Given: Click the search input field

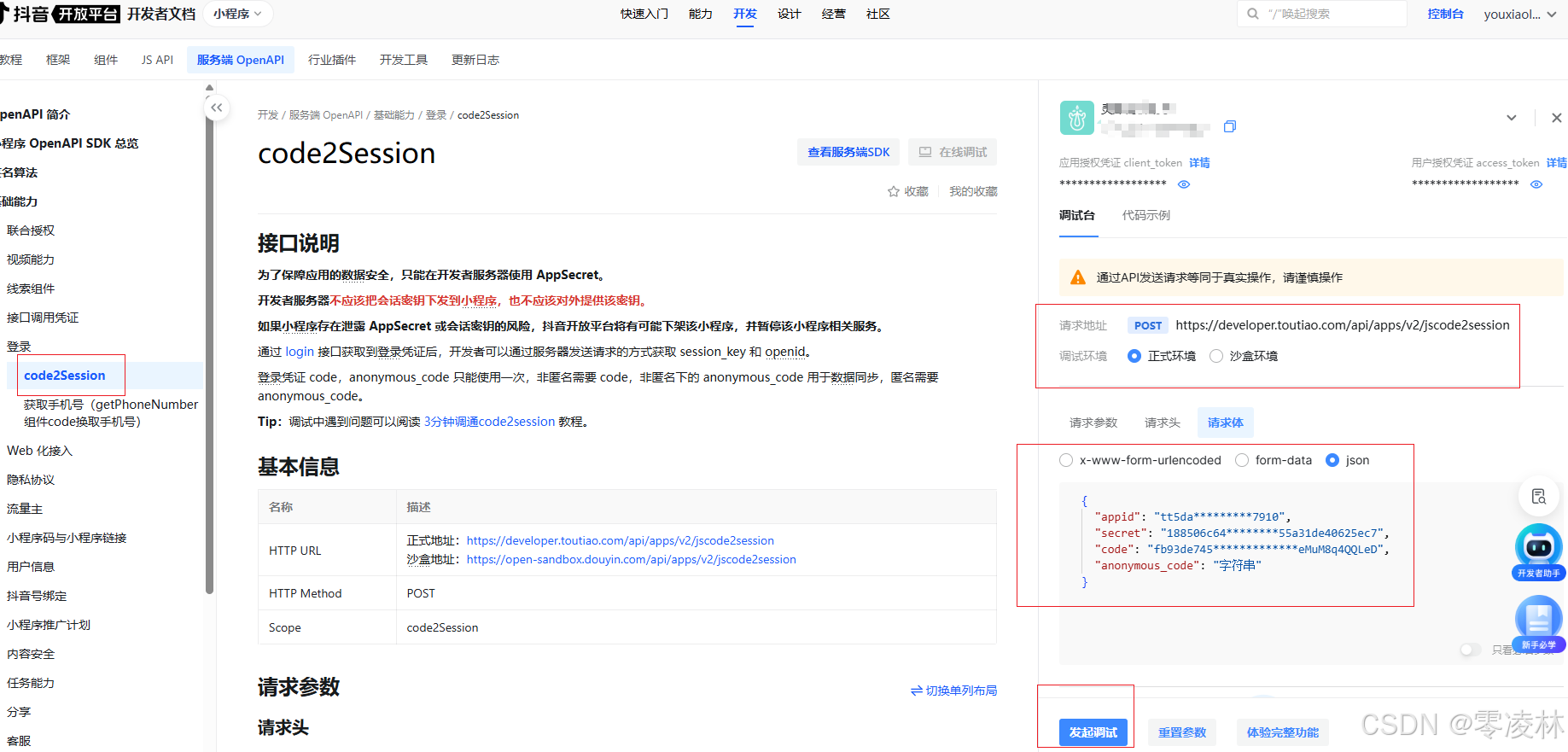Looking at the screenshot, I should 1321,14.
